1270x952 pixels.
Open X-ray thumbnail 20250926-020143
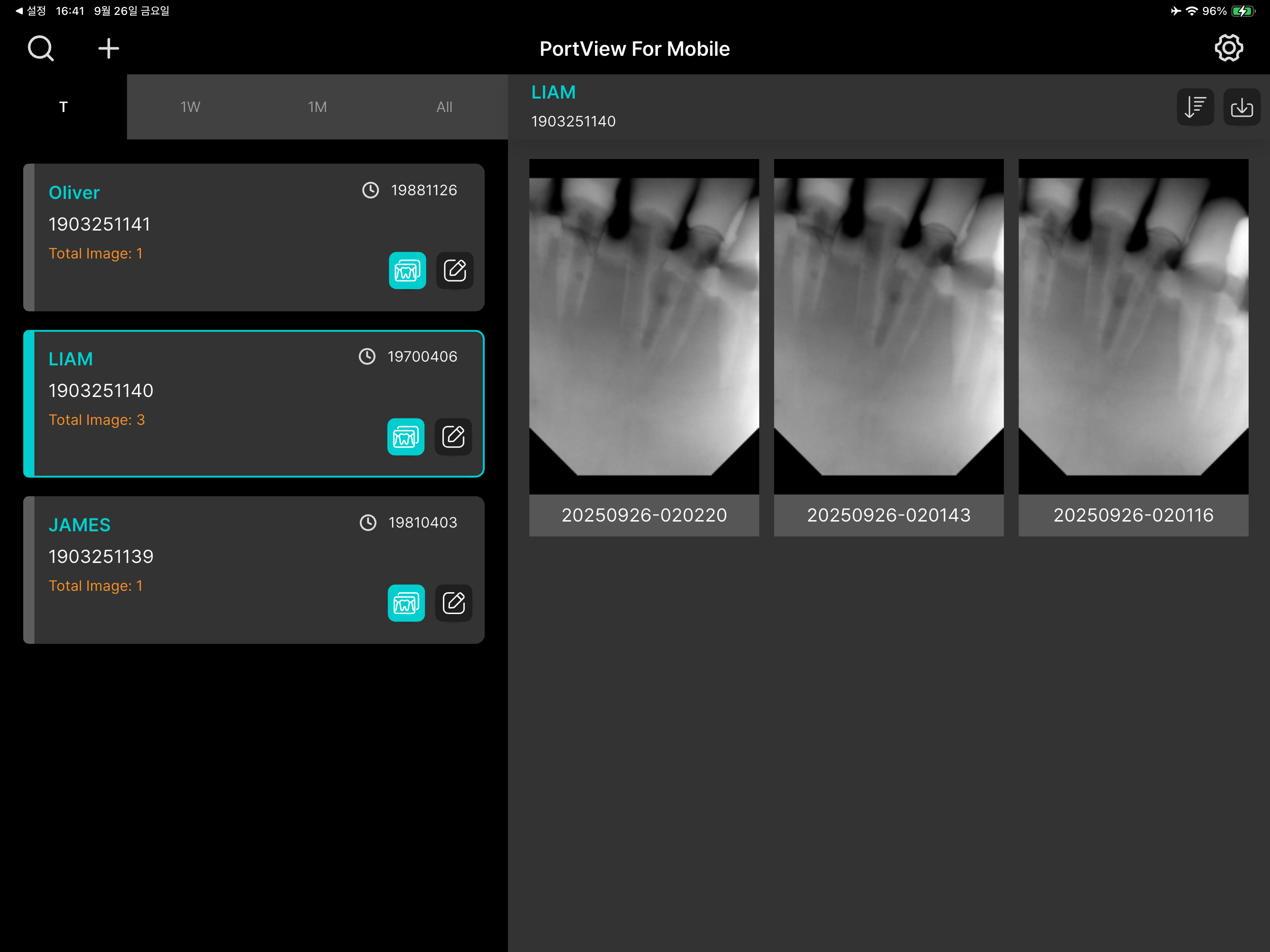(888, 326)
